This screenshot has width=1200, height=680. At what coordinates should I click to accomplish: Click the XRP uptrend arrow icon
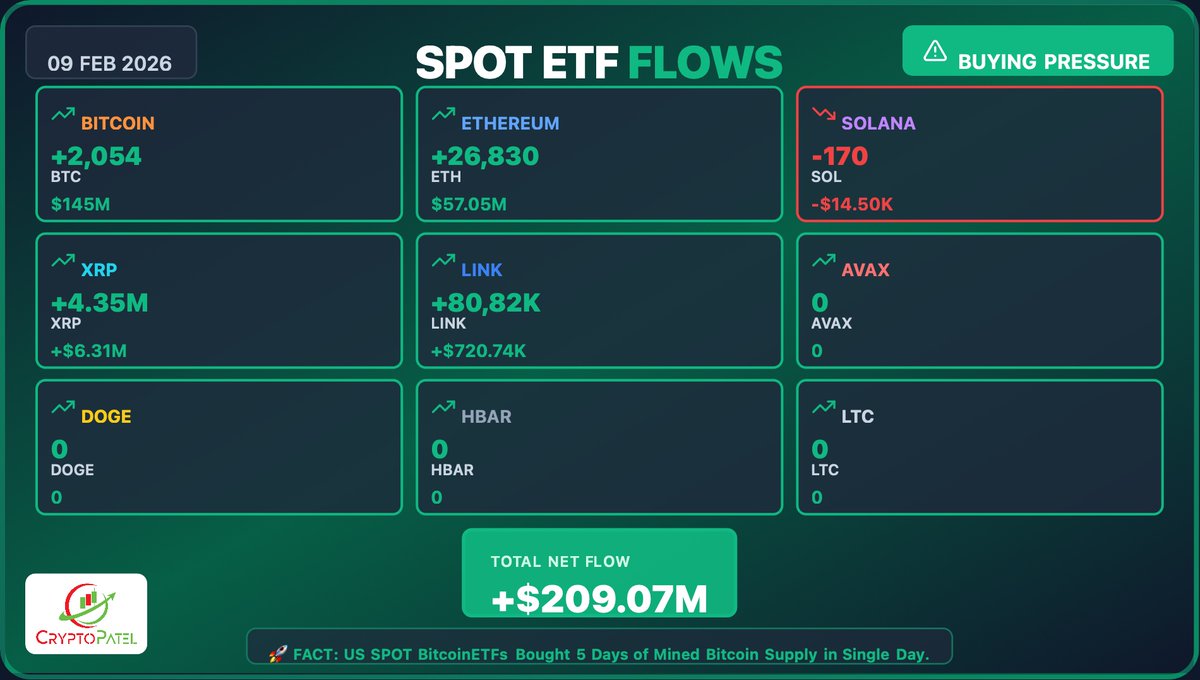coord(63,261)
